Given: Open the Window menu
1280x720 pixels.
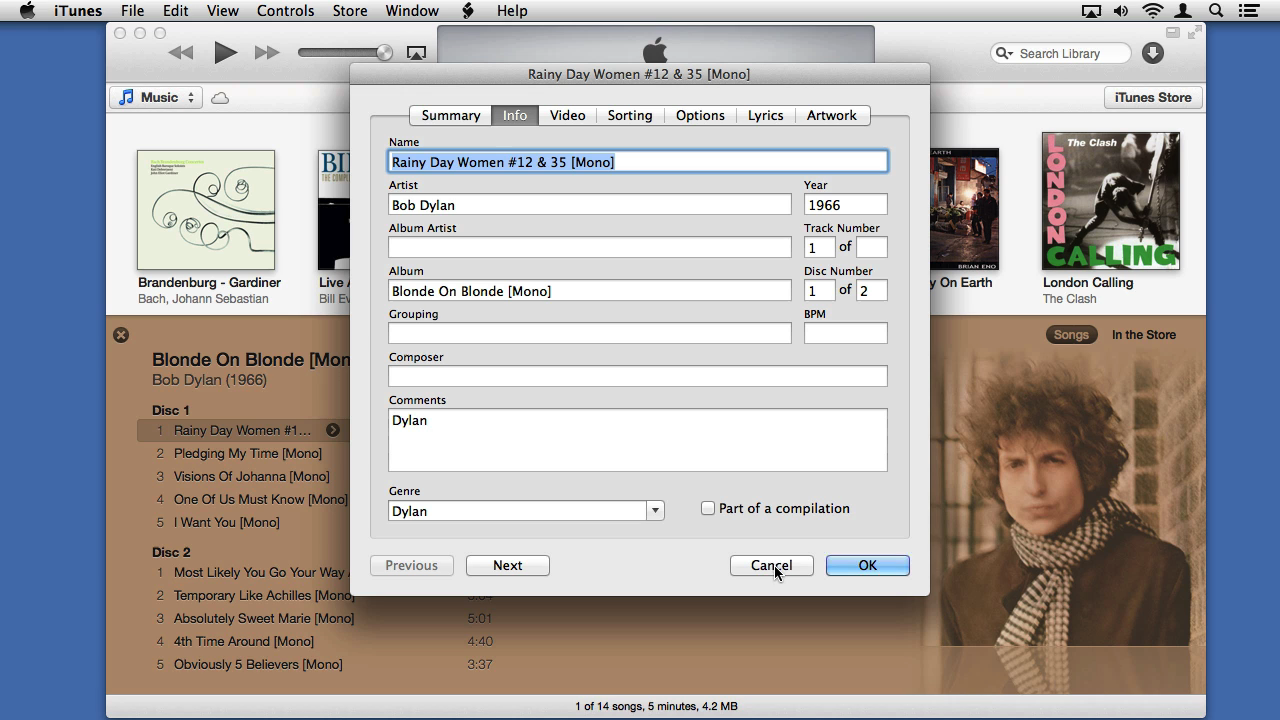Looking at the screenshot, I should pos(412,11).
